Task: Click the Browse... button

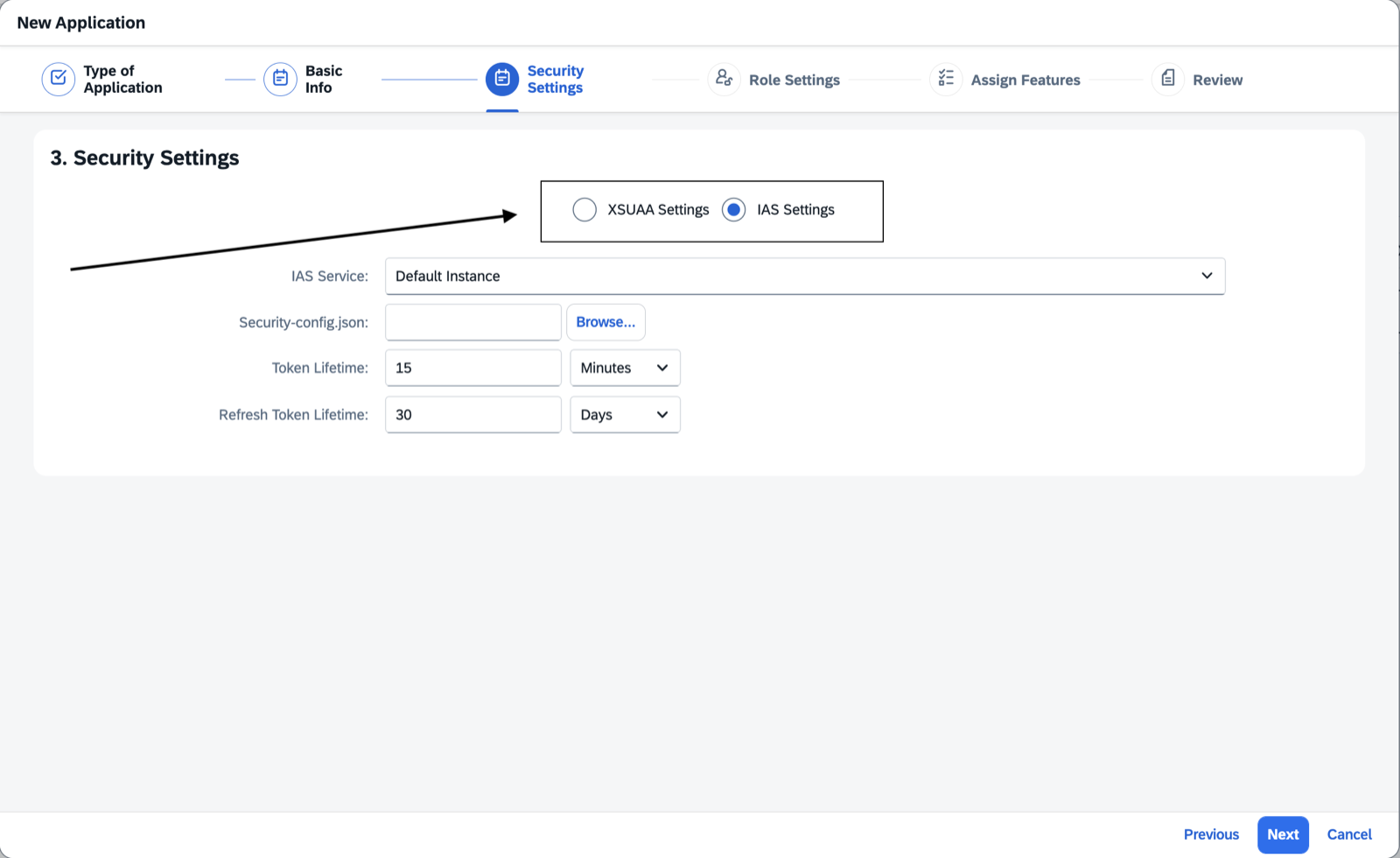Action: [605, 322]
